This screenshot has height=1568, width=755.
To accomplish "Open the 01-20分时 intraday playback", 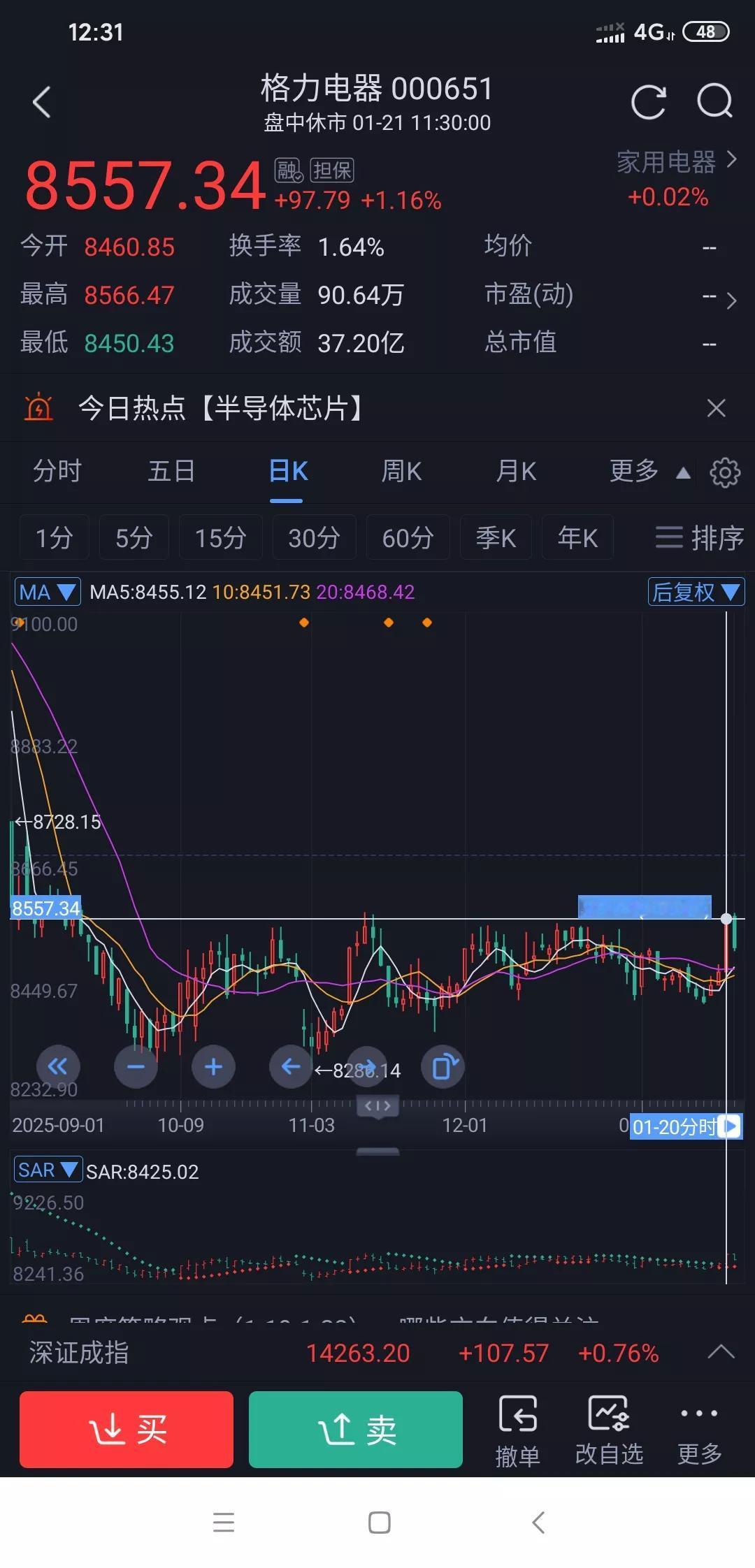I will click(x=685, y=1126).
